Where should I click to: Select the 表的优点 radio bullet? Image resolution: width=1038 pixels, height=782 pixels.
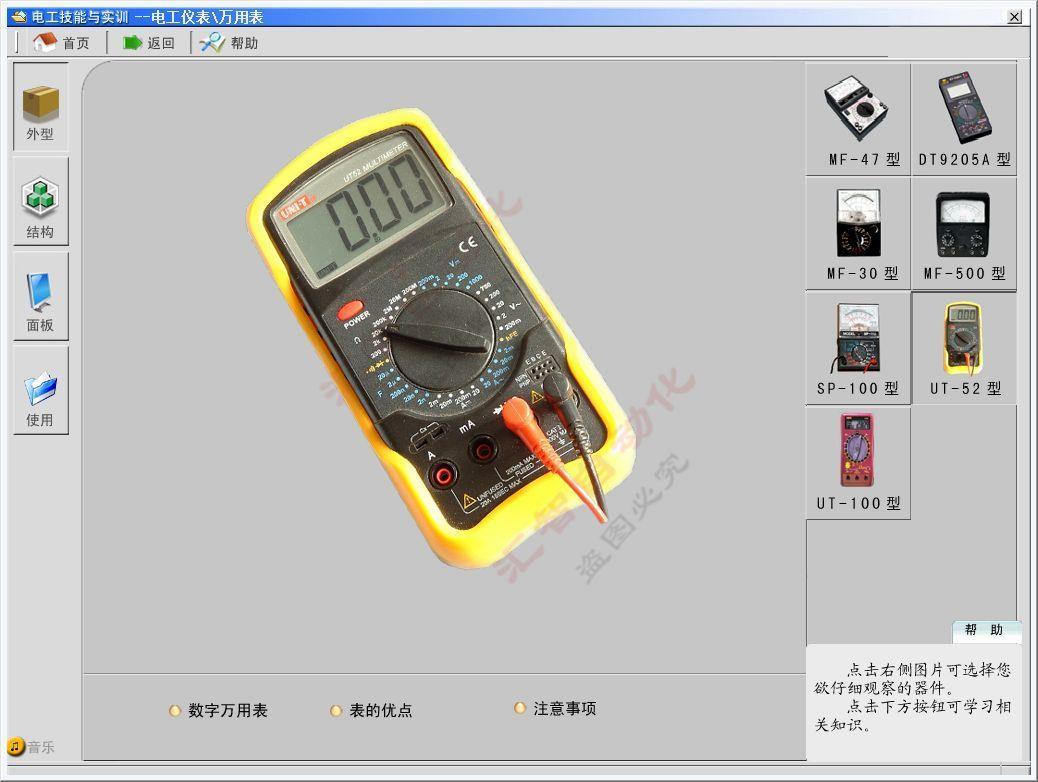pos(336,711)
